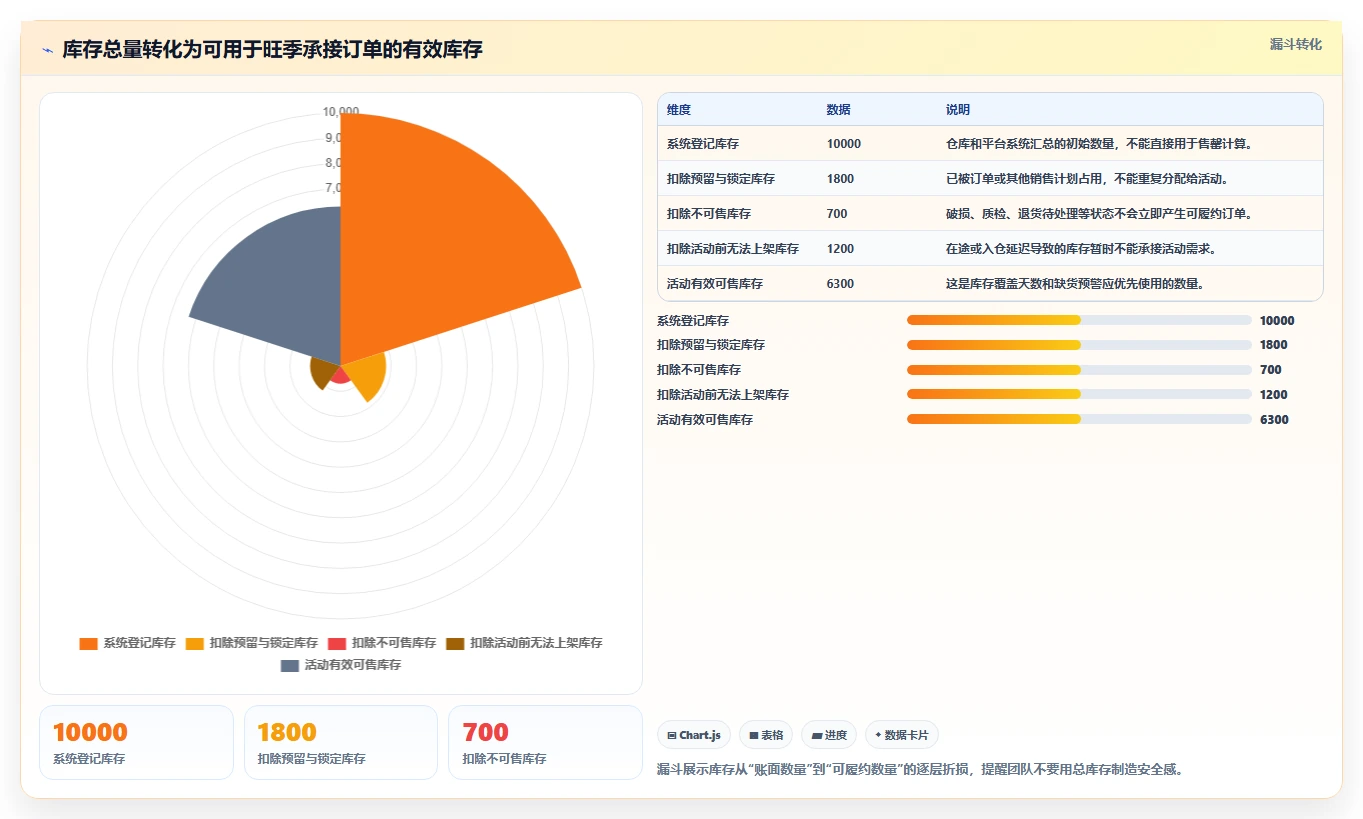Click the 漏斗转化 tag in the header
1363x819 pixels.
point(1295,44)
